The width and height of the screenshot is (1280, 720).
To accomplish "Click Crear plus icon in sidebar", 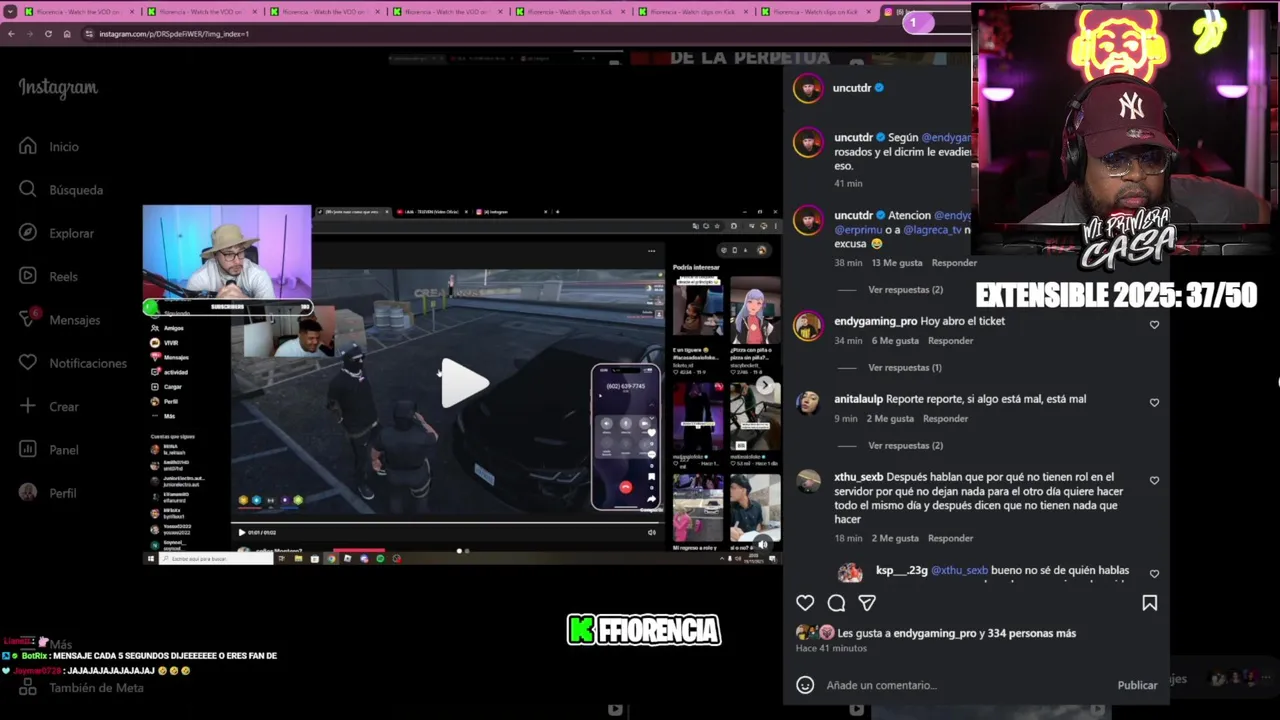I will tap(28, 406).
